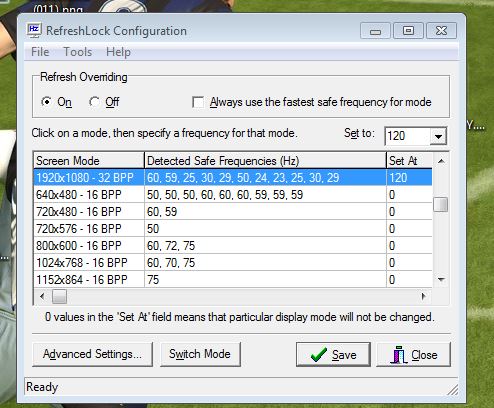Screen dimensions: 494x408
Task: Click the Switch Mode button
Action: pos(200,354)
